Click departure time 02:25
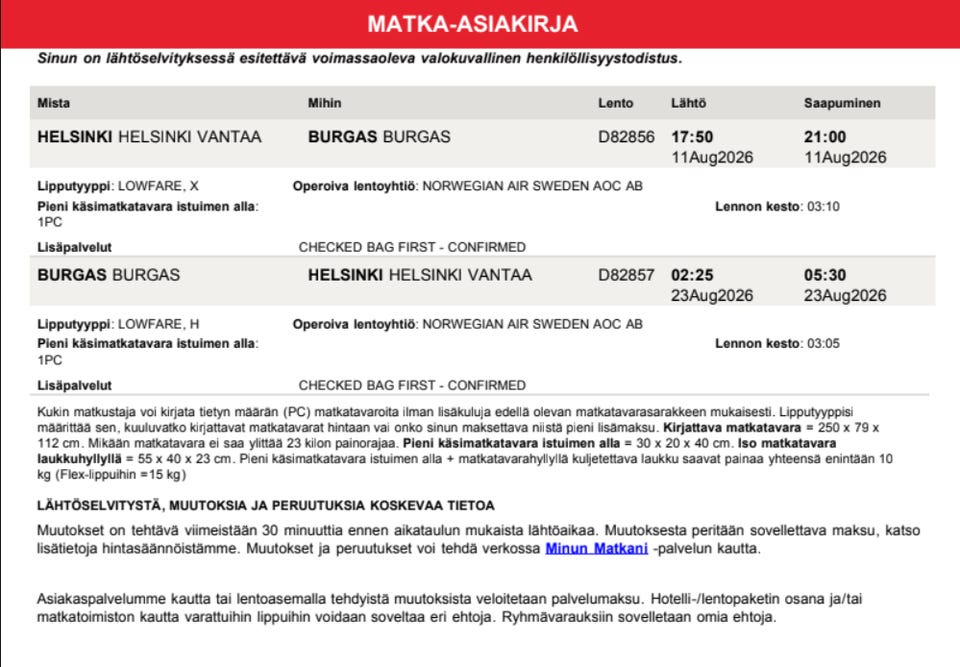The width and height of the screenshot is (960, 667). [x=692, y=275]
